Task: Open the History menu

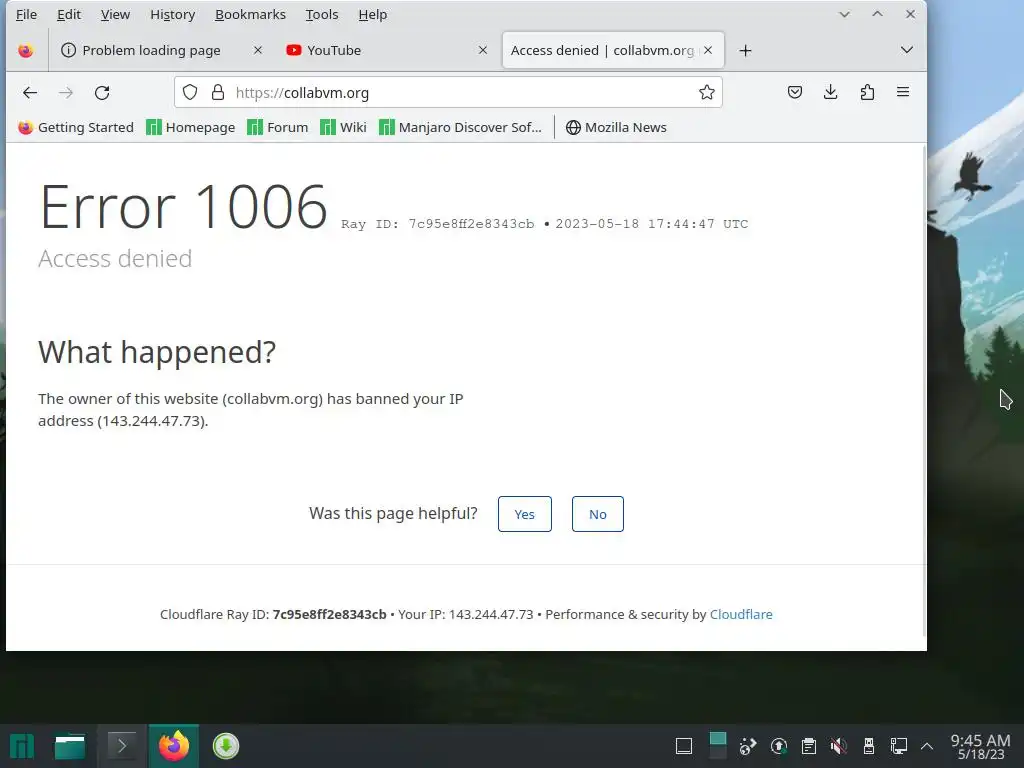Action: 172,14
